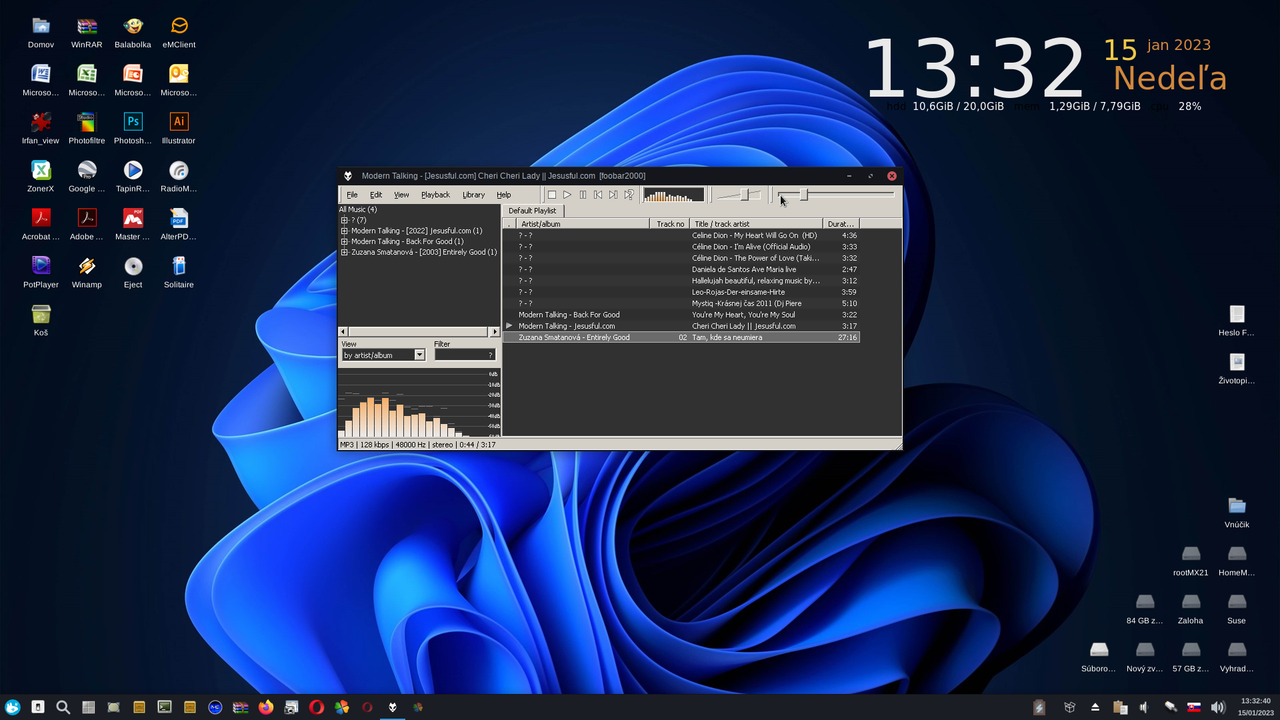The width and height of the screenshot is (1280, 720).
Task: Open the PotPlayer desktop shortcut
Action: coord(41,266)
